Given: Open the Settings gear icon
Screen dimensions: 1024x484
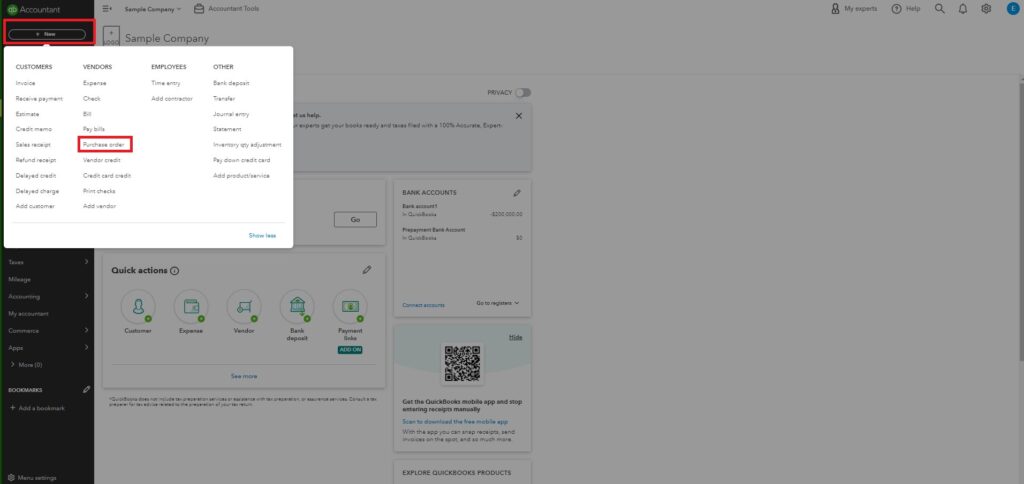Looking at the screenshot, I should tap(986, 9).
